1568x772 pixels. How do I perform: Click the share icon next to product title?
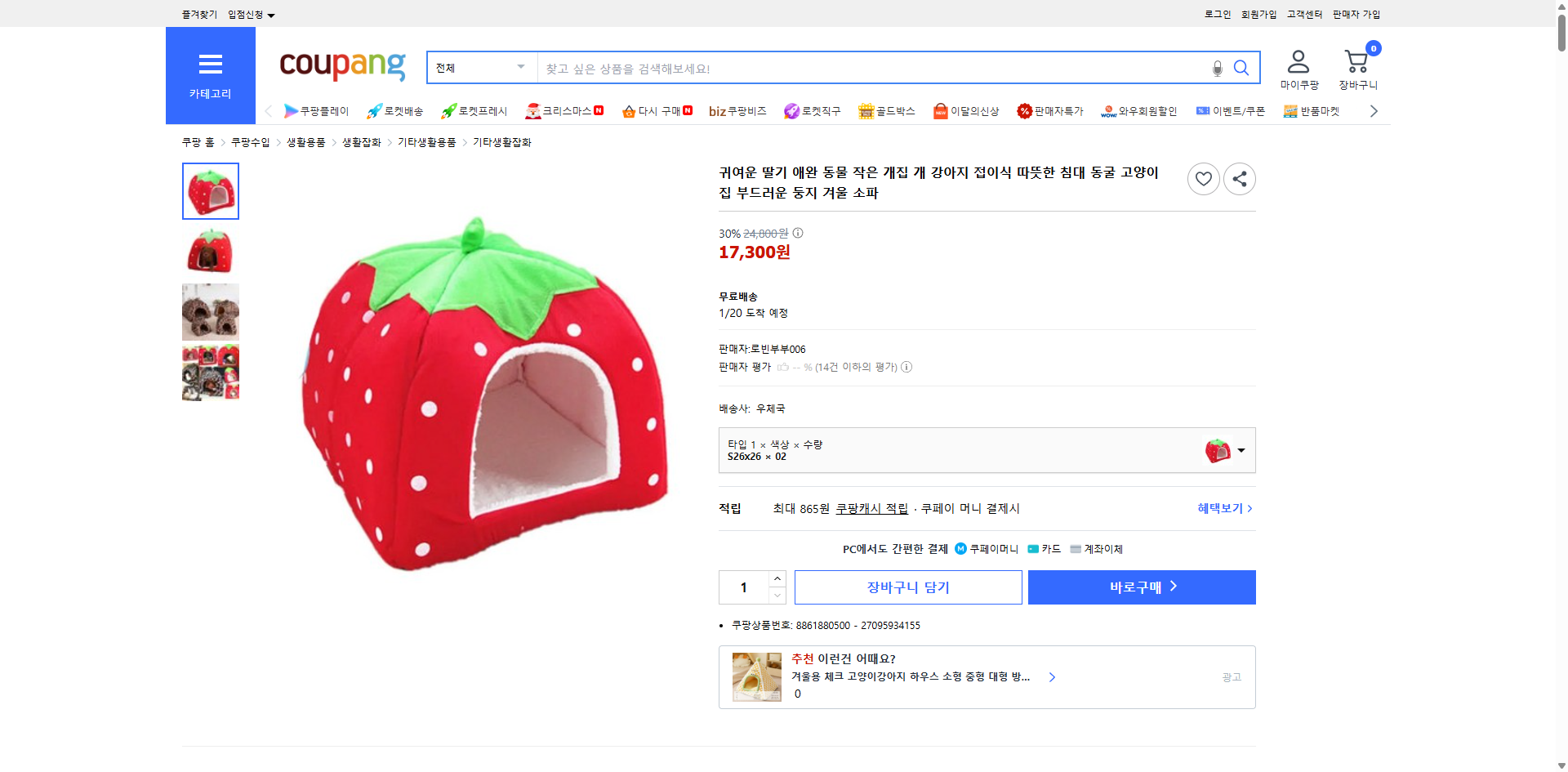pos(1239,178)
